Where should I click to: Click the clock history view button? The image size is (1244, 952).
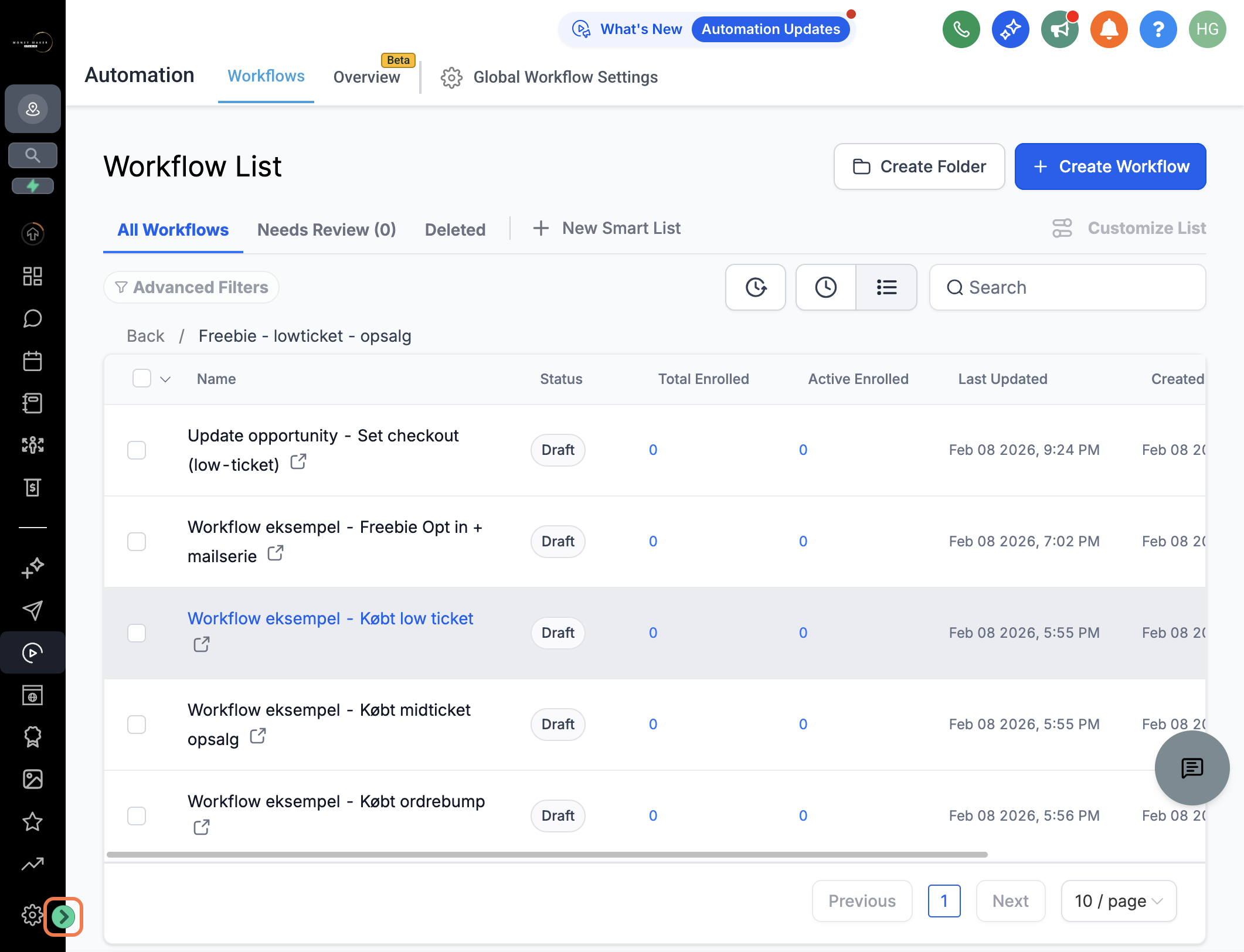[826, 287]
